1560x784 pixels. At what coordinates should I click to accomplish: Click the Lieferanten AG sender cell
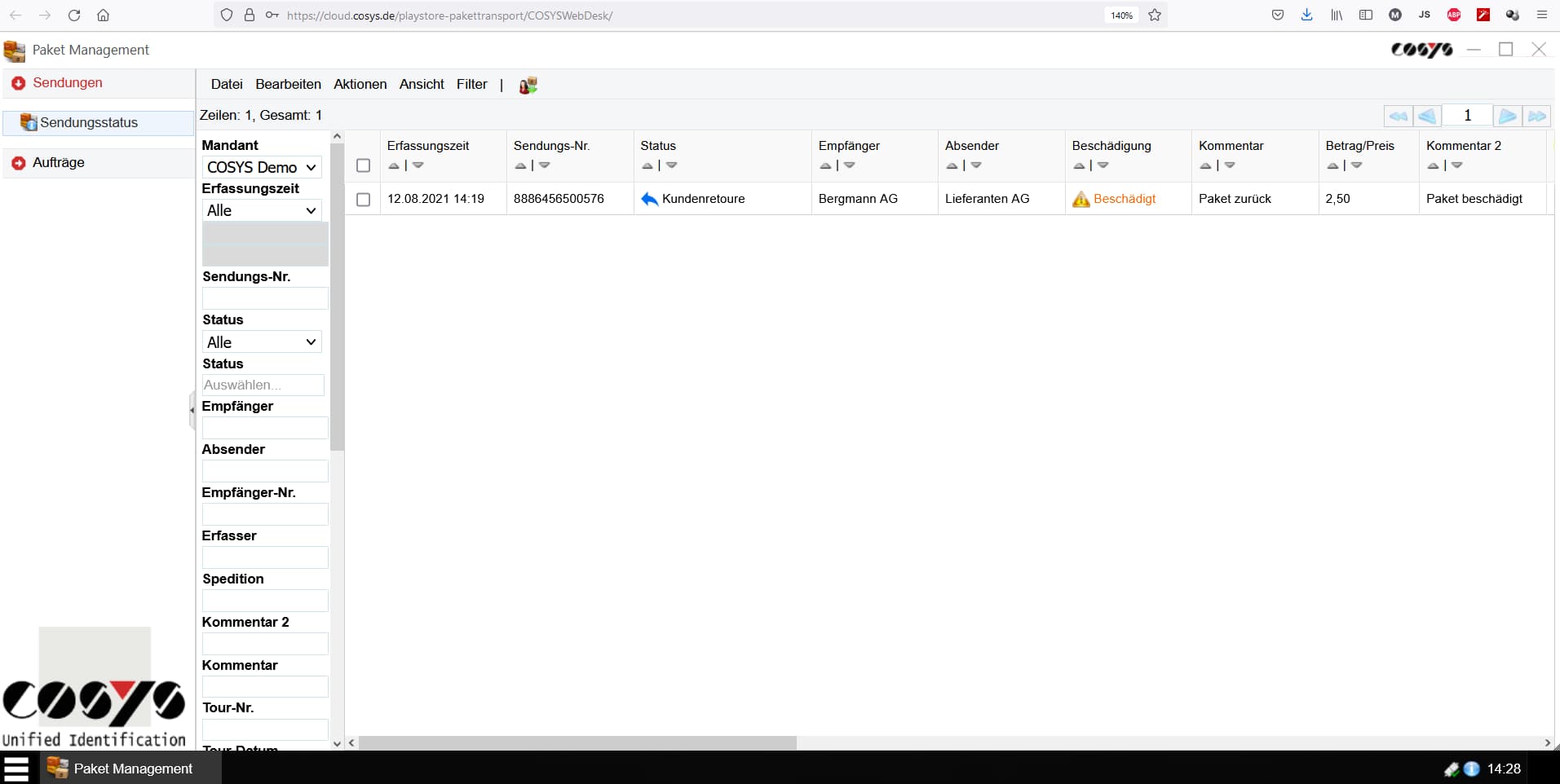[1002, 199]
